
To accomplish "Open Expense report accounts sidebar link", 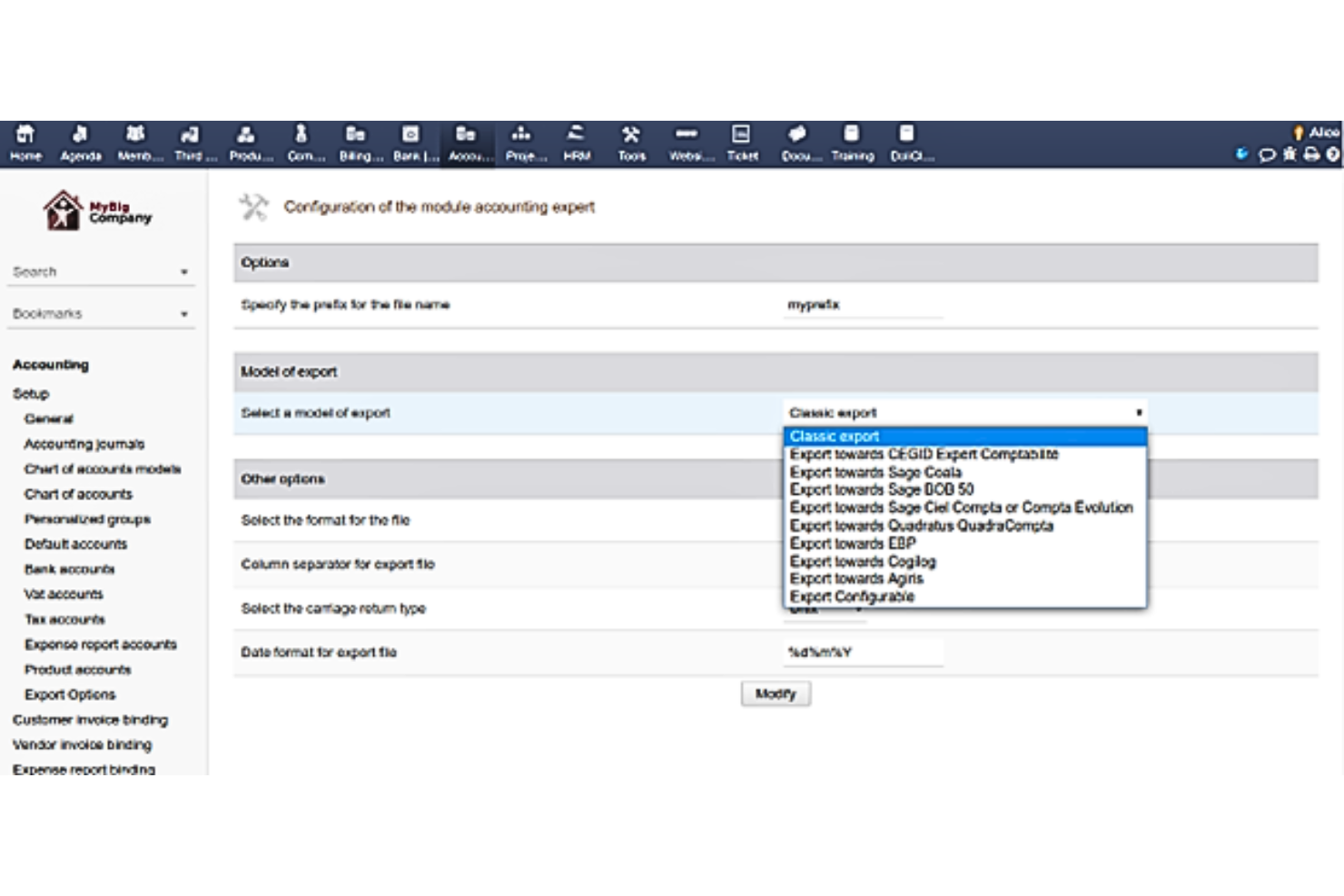I will 101,645.
